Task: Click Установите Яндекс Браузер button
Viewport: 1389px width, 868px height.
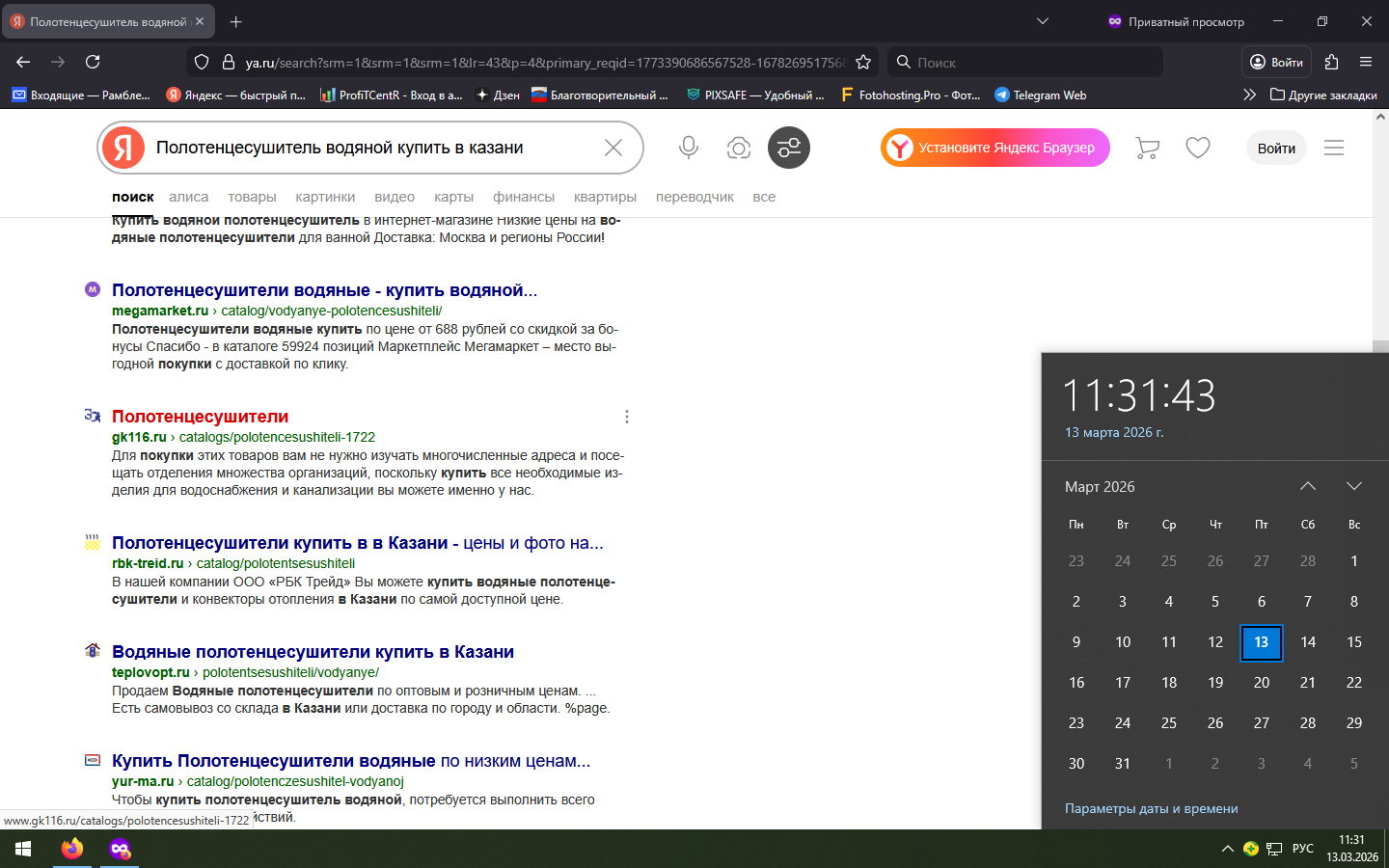Action: click(x=994, y=148)
